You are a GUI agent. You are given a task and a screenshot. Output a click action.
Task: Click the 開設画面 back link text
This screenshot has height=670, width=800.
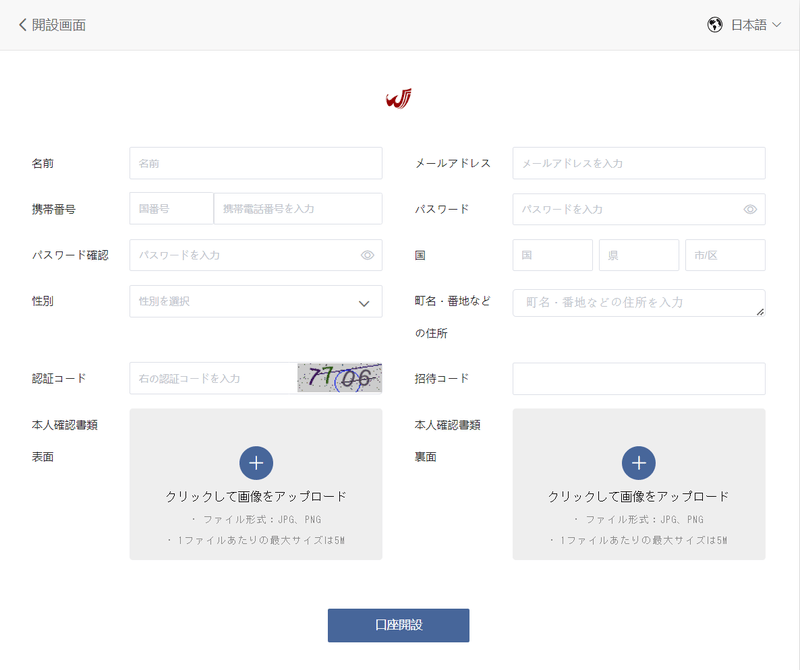59,25
